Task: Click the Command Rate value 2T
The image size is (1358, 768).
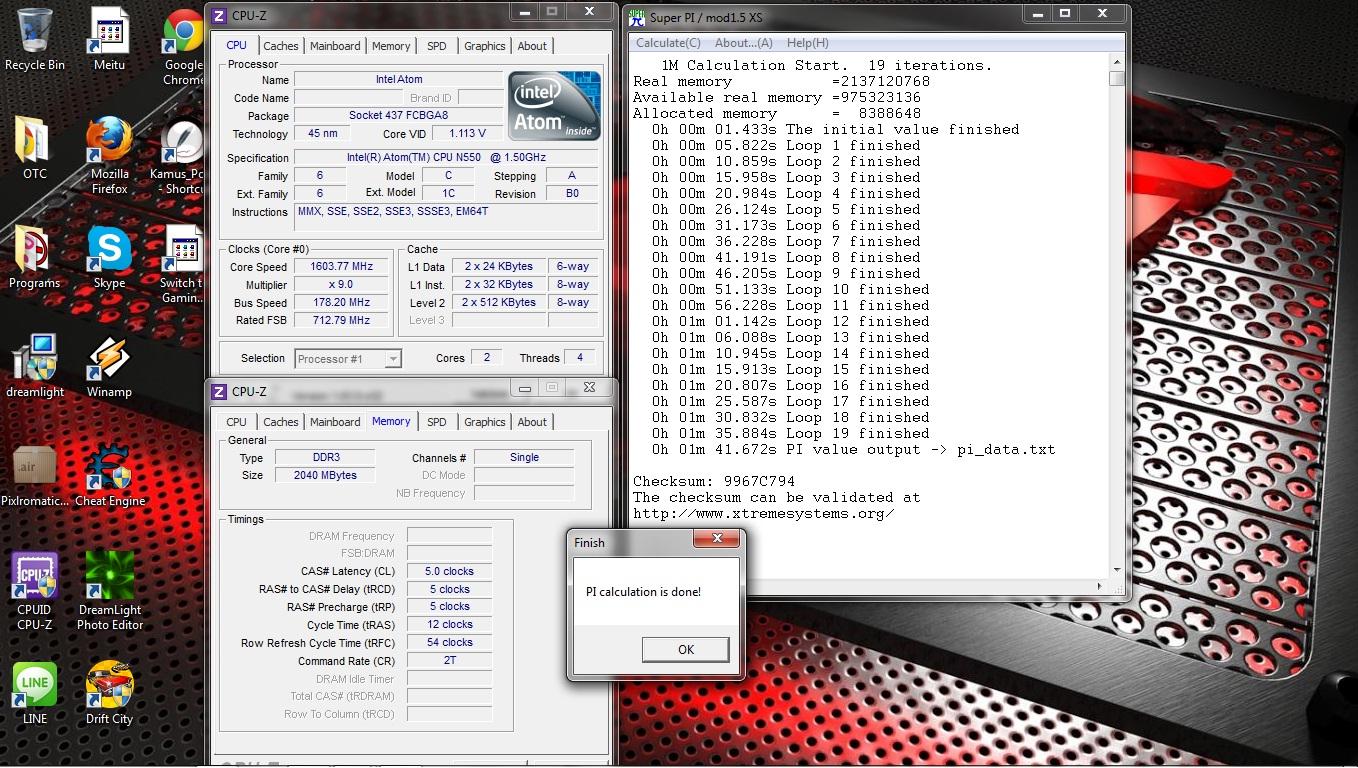Action: [x=449, y=660]
